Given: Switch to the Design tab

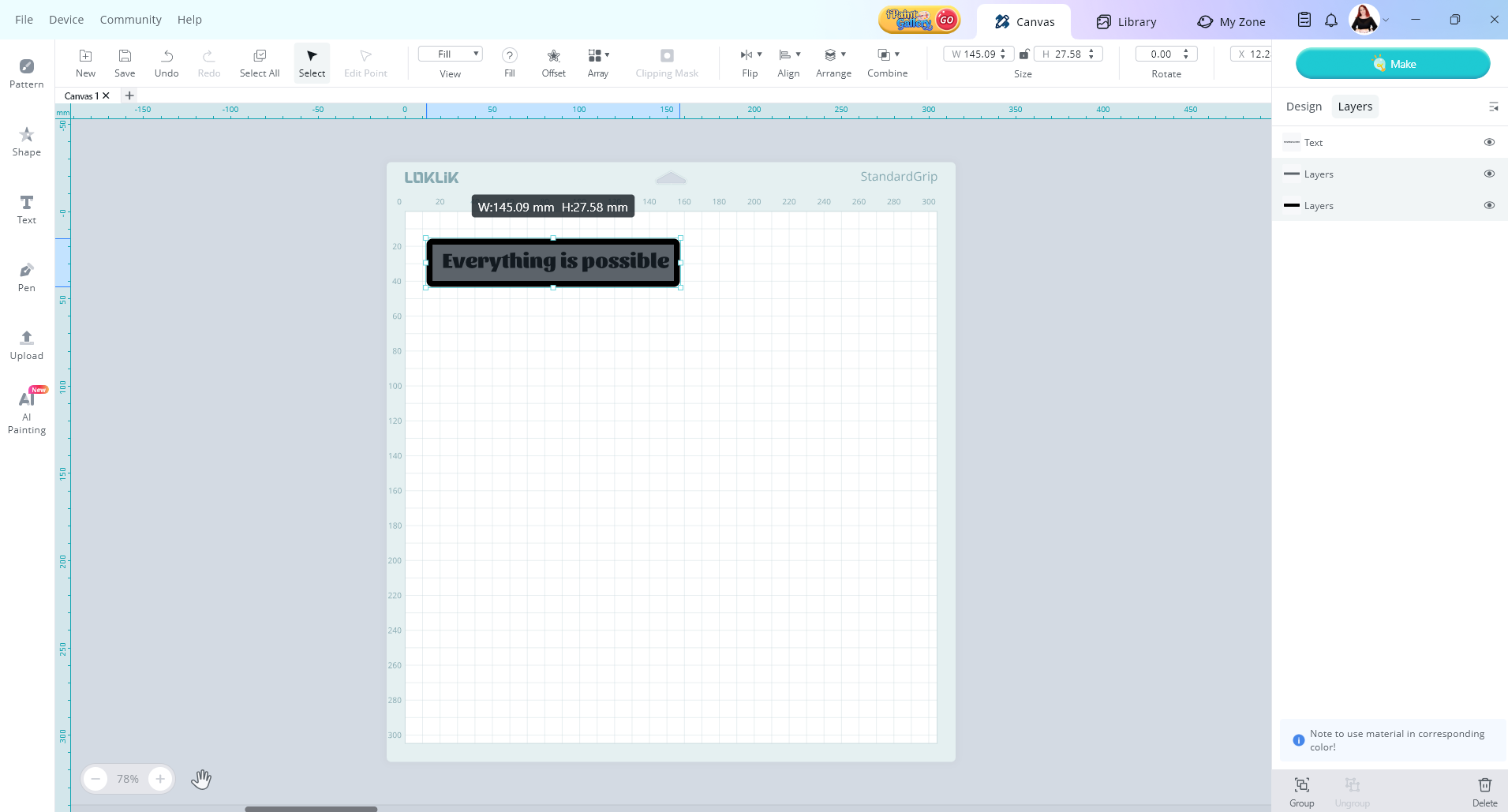Looking at the screenshot, I should click(1304, 107).
